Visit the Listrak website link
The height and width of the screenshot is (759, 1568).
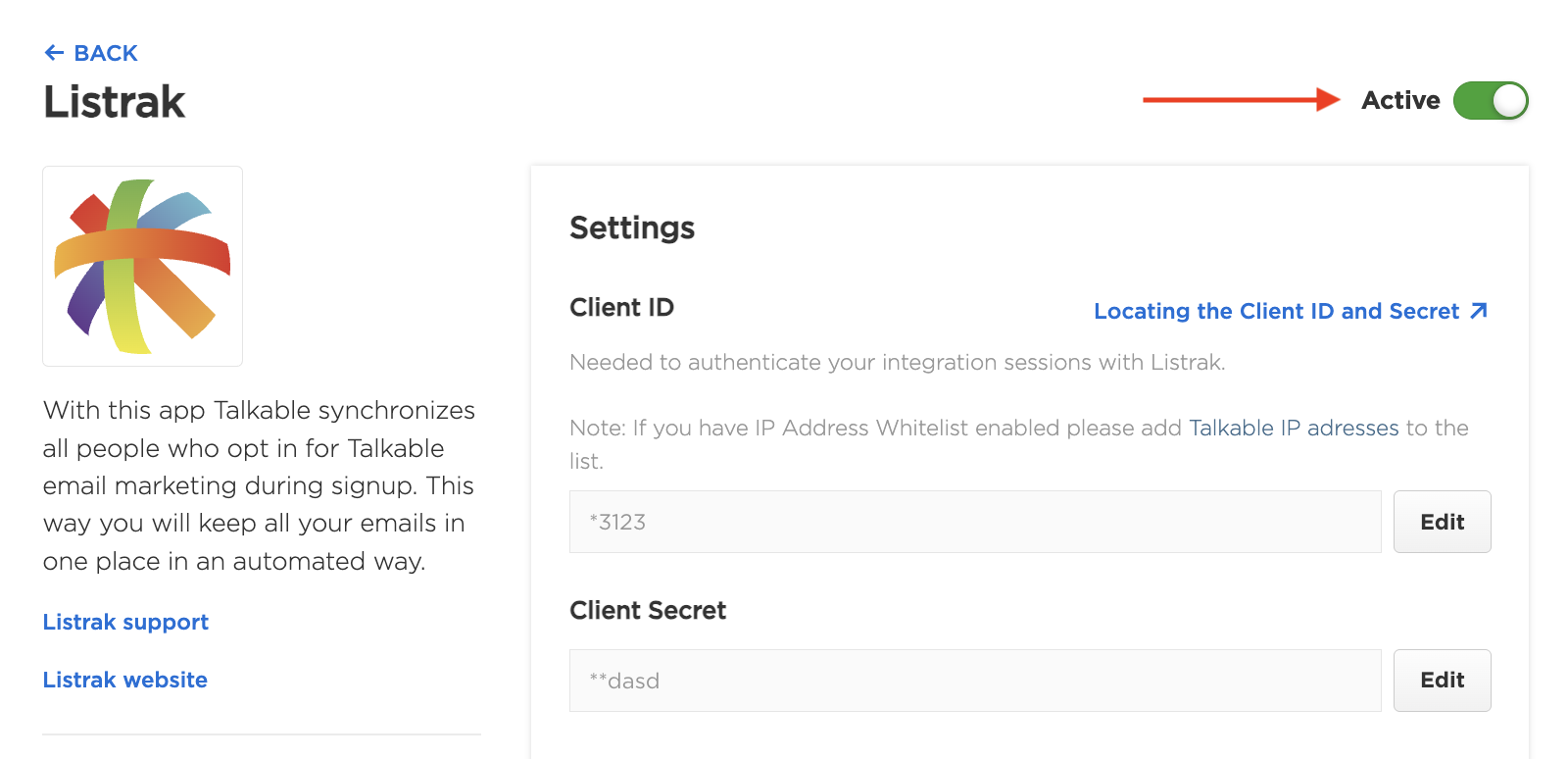[125, 680]
